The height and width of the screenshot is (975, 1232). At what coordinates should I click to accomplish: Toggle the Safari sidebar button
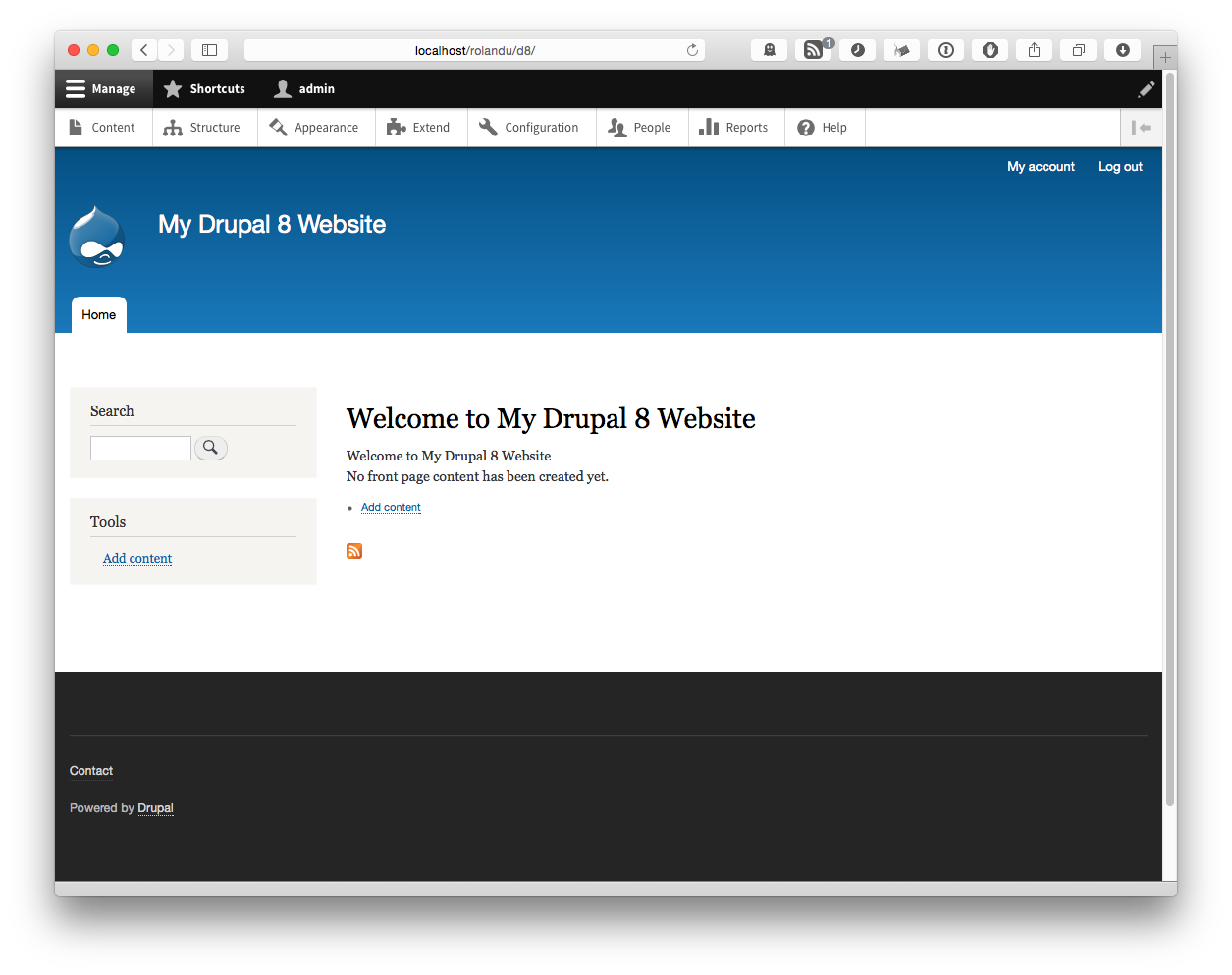(x=209, y=50)
